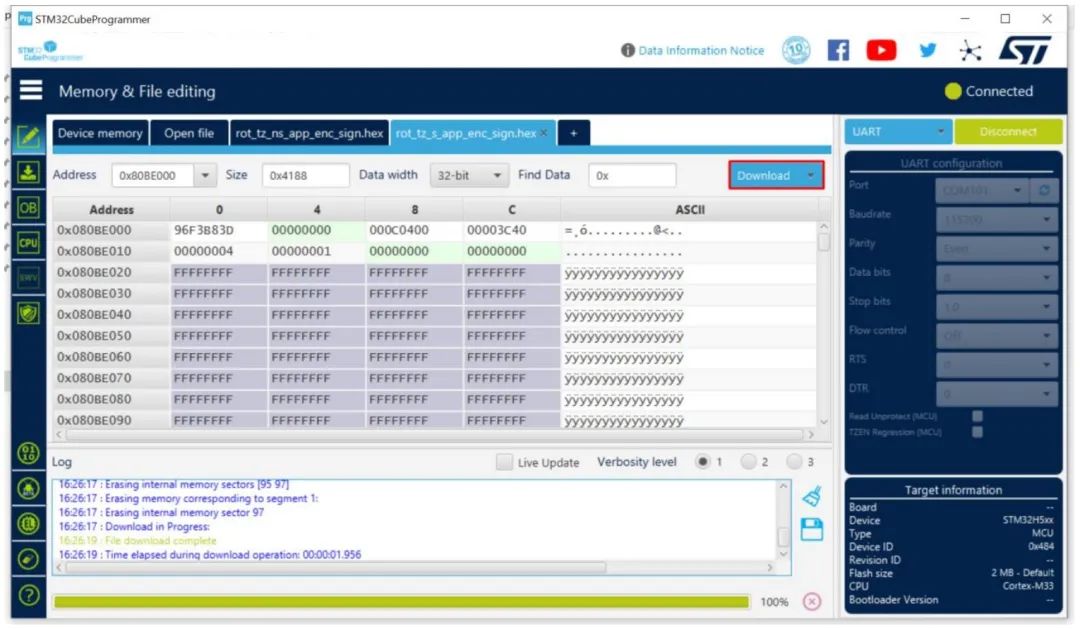
Task: Open the DTR dropdown
Action: pyautogui.click(x=995, y=393)
